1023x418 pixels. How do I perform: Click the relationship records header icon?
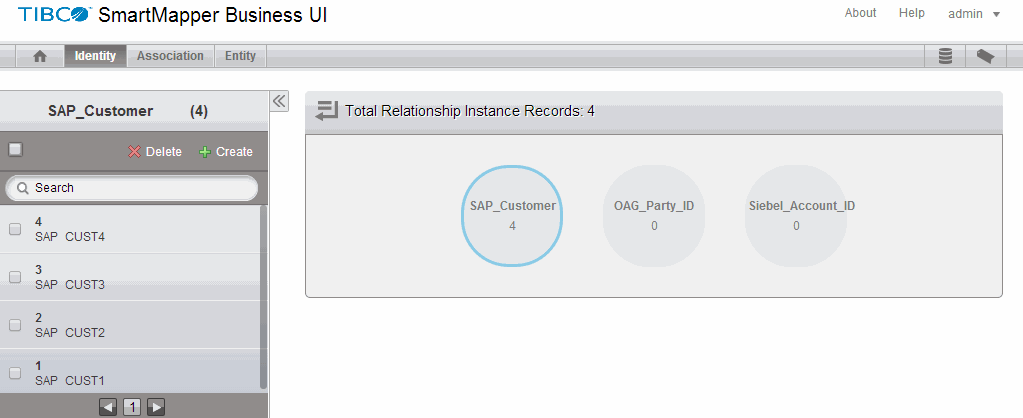327,111
